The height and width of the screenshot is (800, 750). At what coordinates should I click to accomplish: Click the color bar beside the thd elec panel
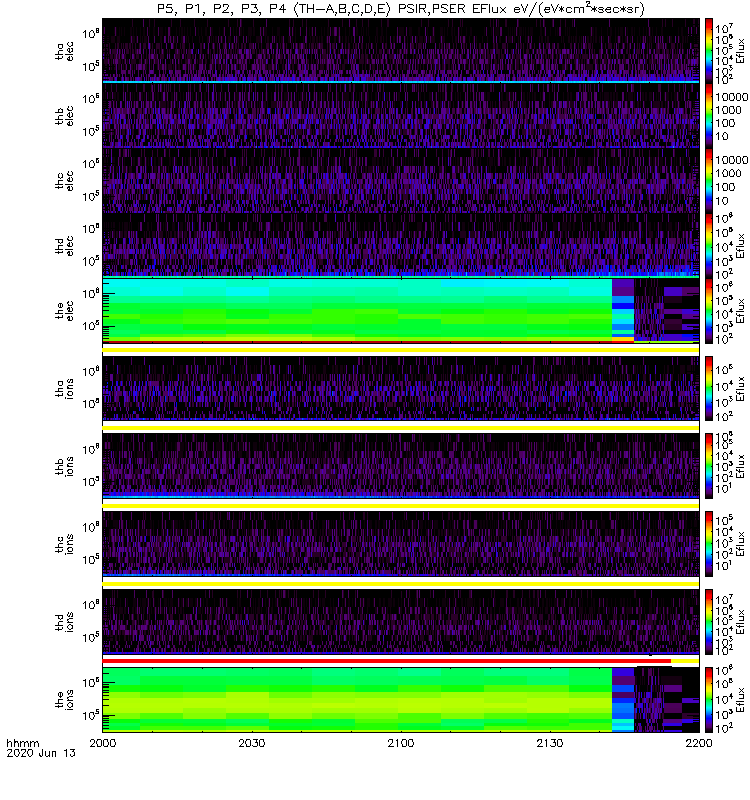tap(709, 245)
